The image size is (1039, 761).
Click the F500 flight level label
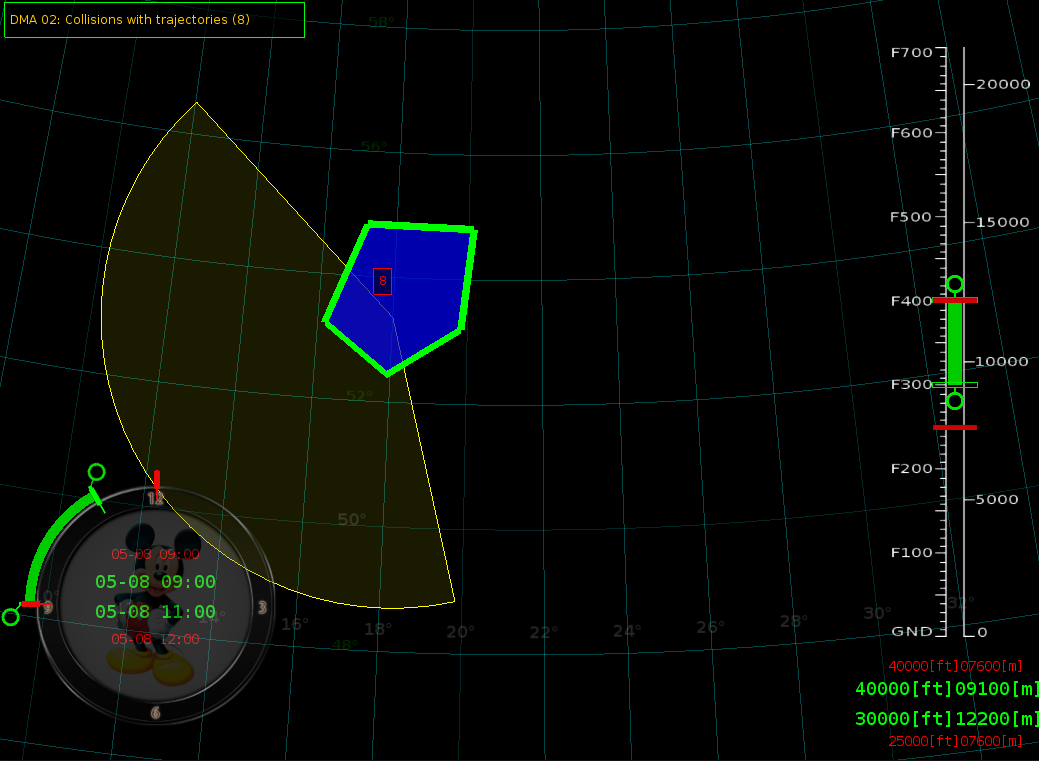tap(912, 217)
